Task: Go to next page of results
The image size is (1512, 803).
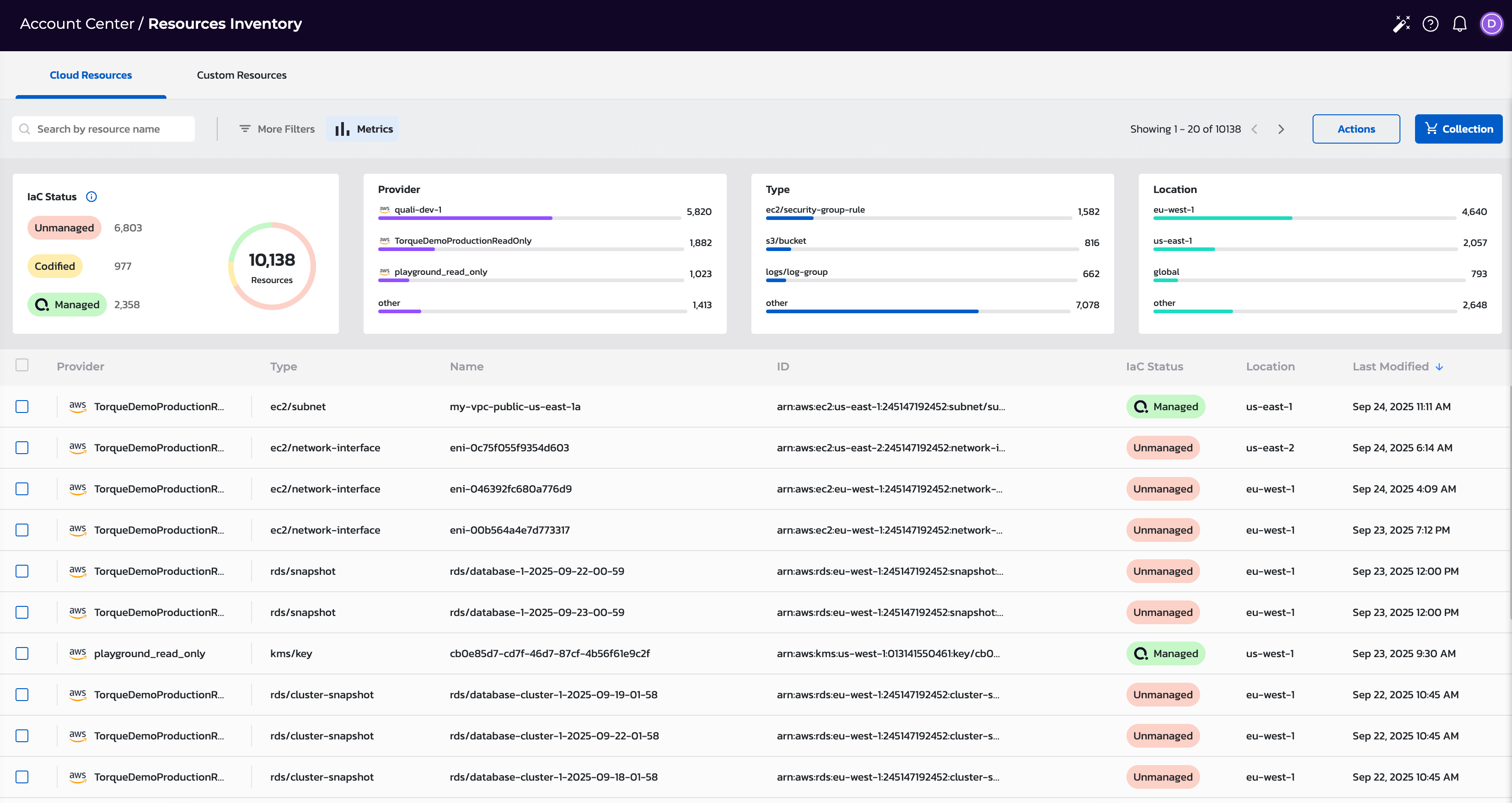Action: tap(1281, 129)
